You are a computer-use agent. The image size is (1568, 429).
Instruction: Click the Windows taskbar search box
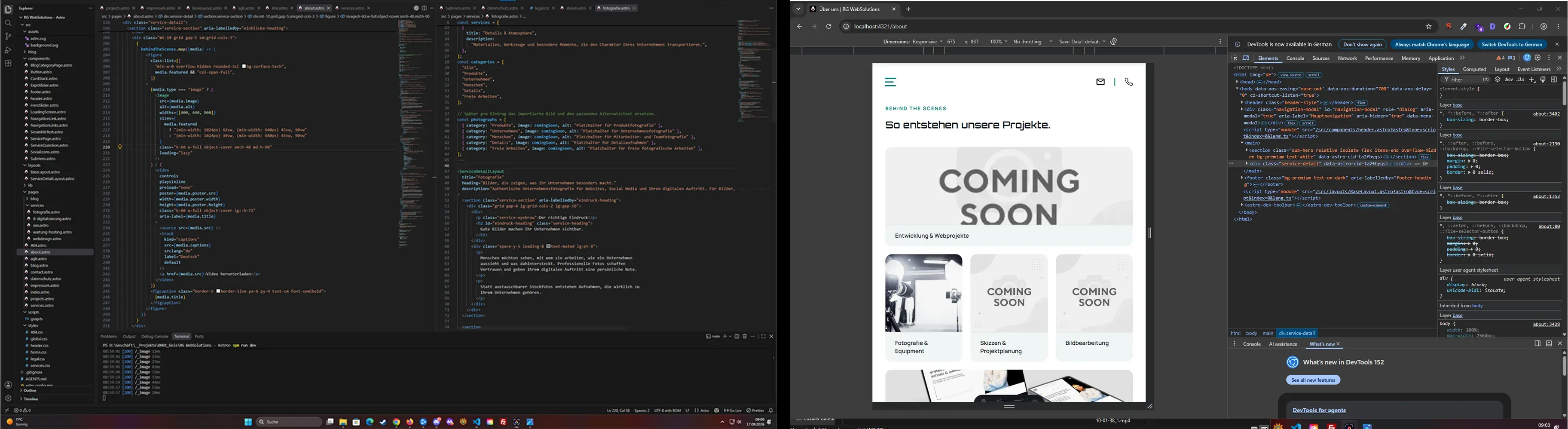click(289, 422)
